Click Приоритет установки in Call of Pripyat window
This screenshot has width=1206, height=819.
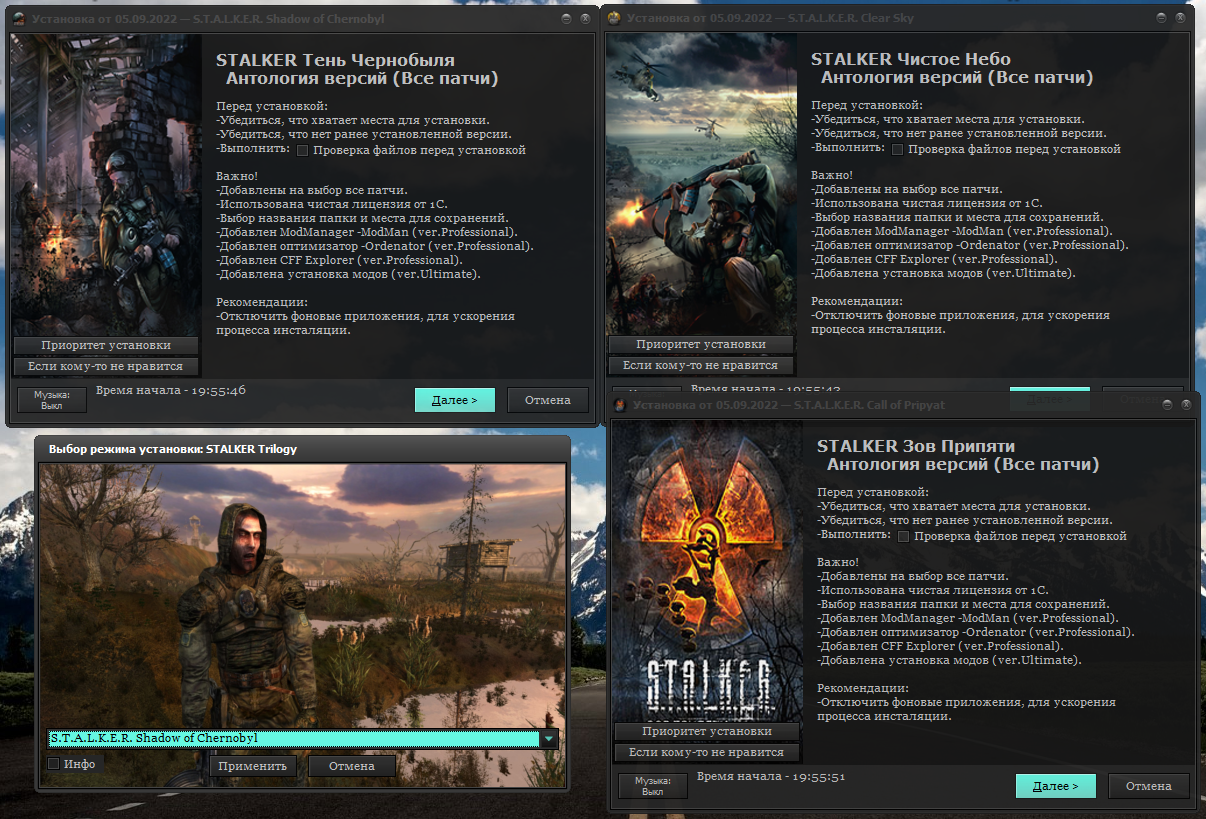(707, 731)
